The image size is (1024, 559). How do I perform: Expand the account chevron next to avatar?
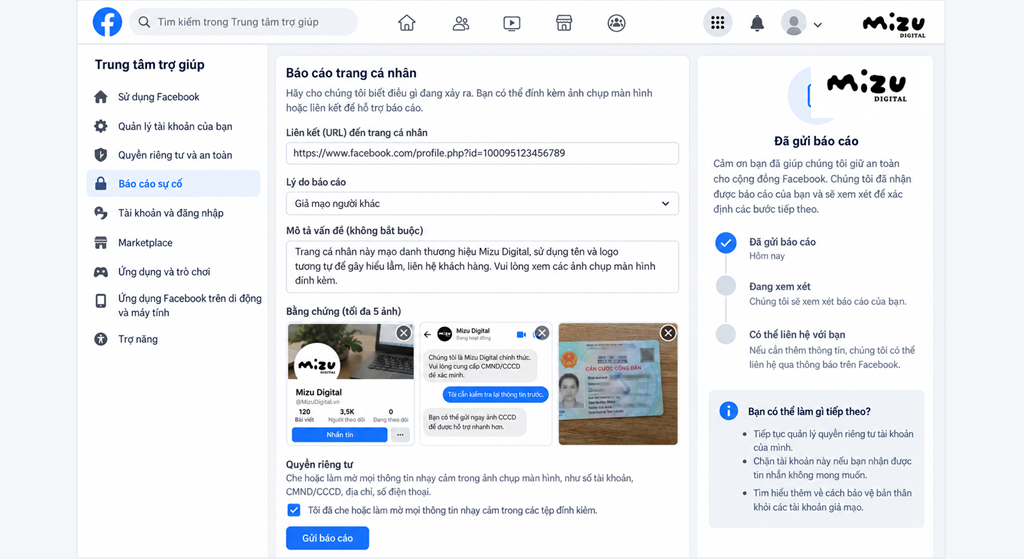(818, 25)
